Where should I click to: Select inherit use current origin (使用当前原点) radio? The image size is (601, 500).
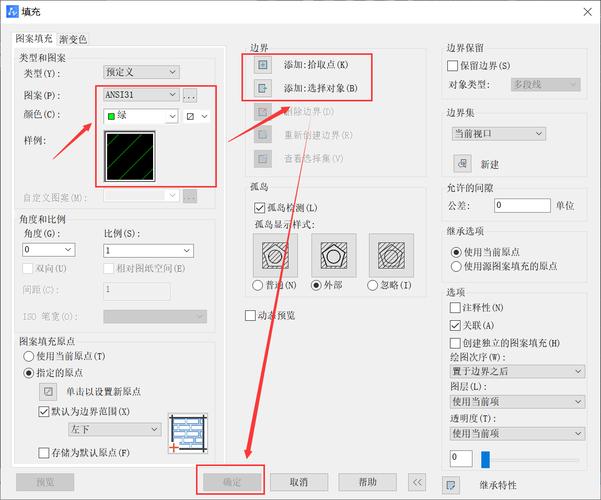[456, 252]
